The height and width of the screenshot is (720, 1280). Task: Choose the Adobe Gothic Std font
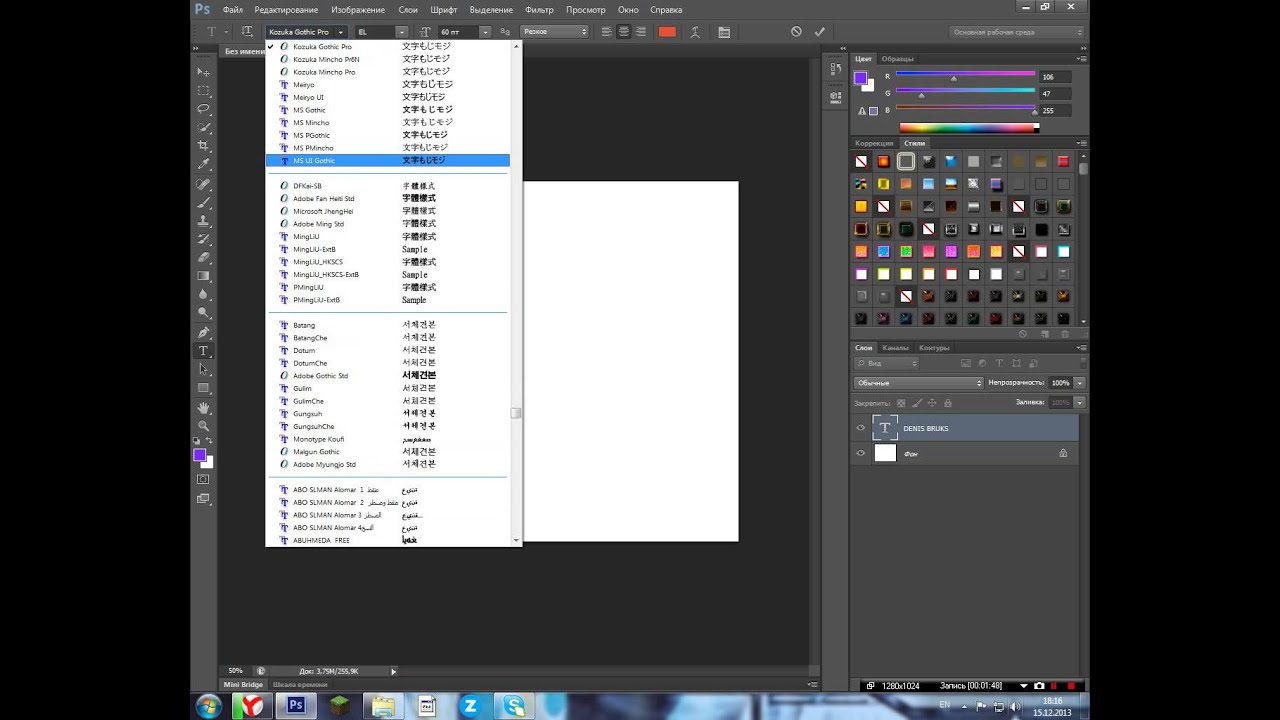[321, 376]
